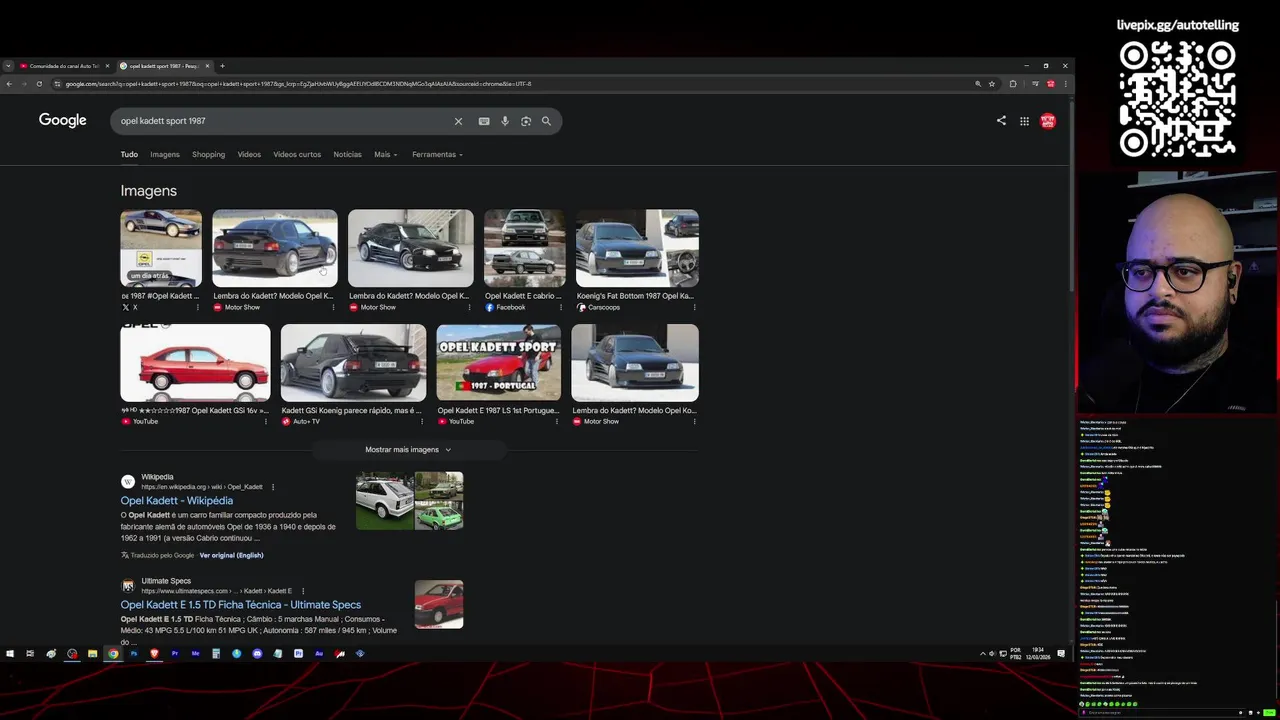
Task: Launch Premiere Pro from the taskbar
Action: [175, 654]
